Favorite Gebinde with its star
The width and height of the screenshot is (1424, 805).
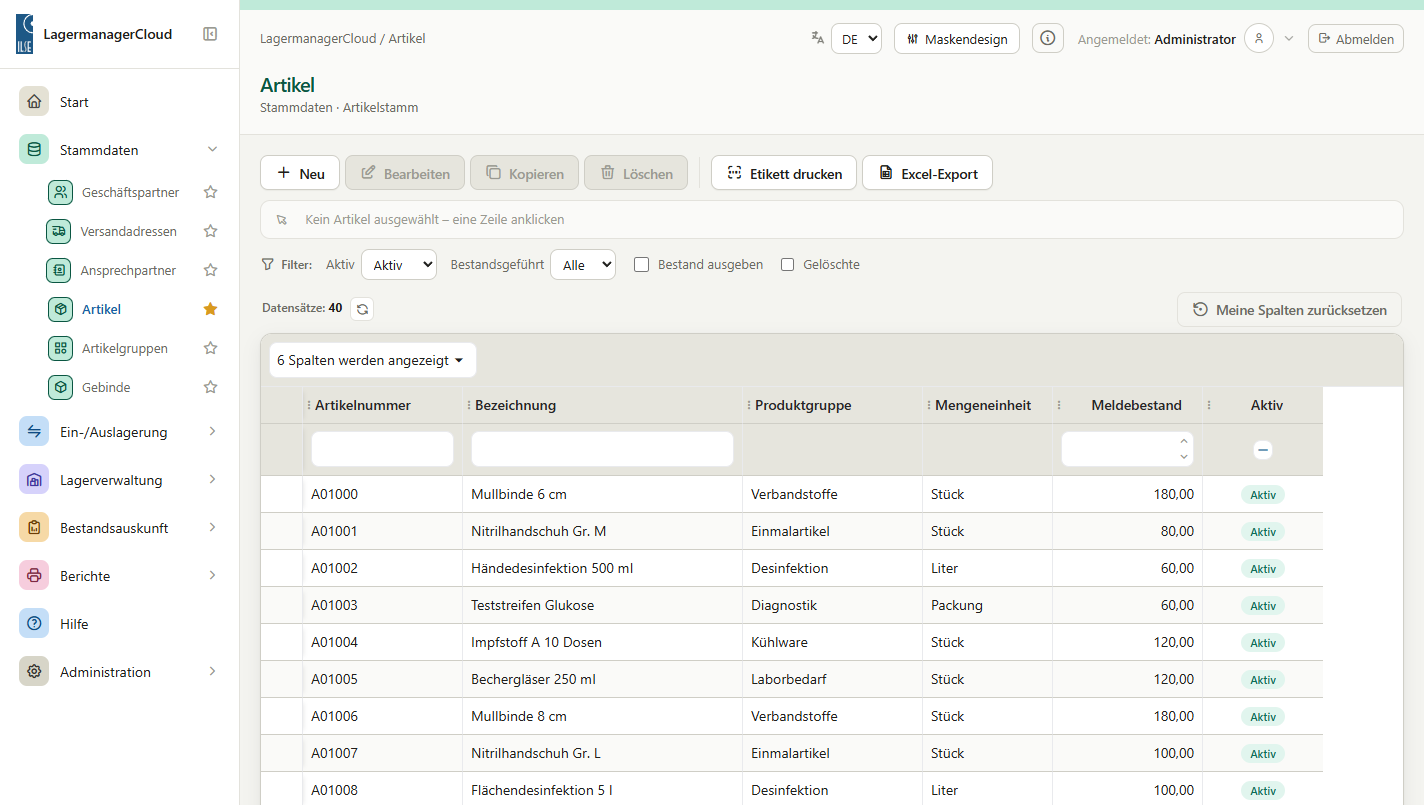point(210,387)
